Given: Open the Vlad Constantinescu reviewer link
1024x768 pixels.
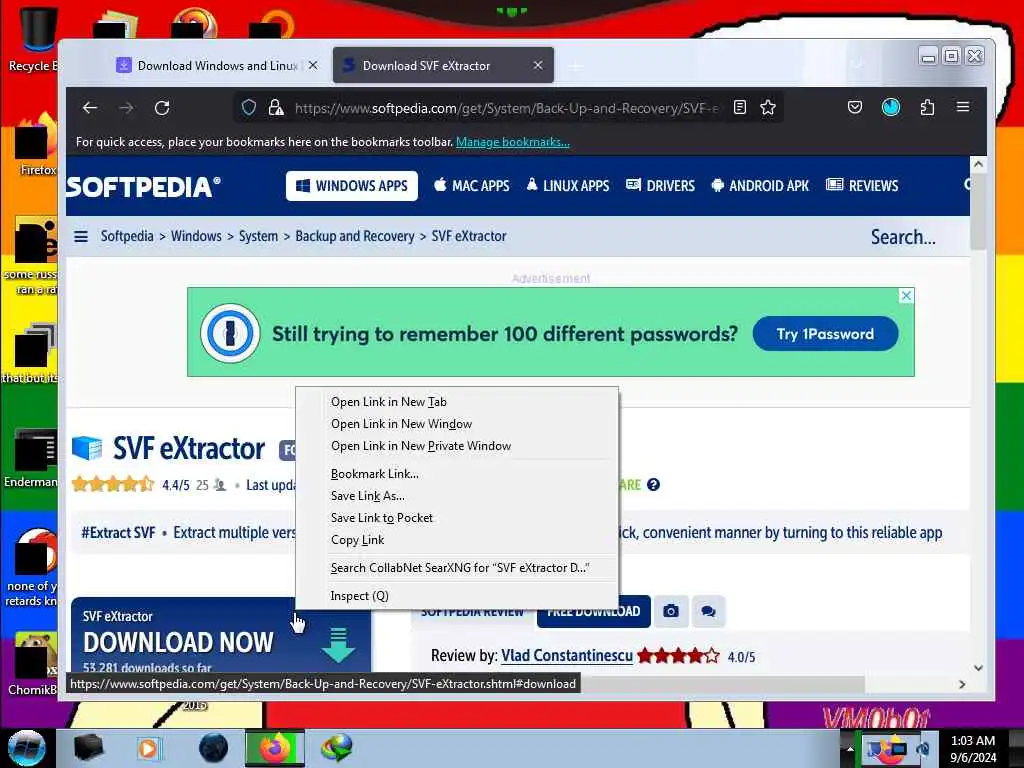Looking at the screenshot, I should pos(567,656).
